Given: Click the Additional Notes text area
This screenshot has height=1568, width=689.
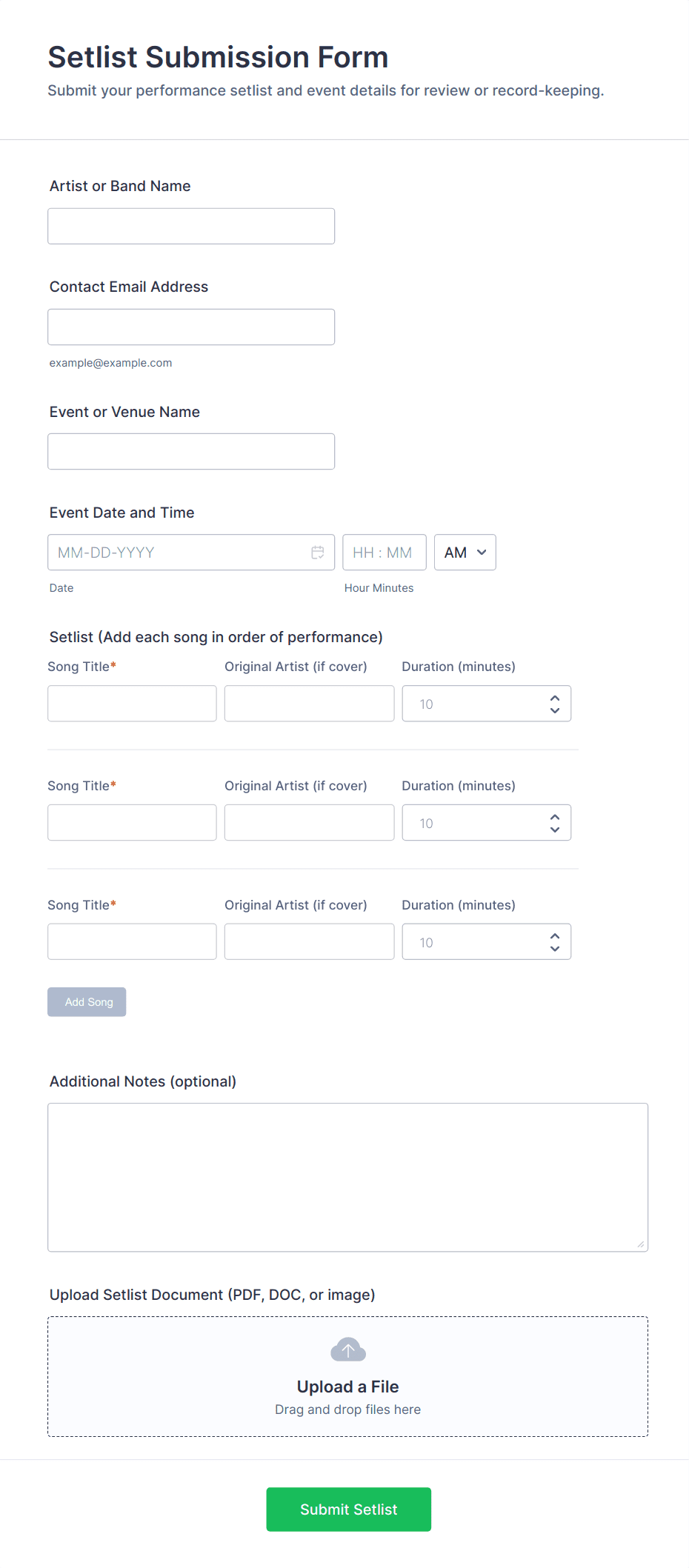Looking at the screenshot, I should tap(347, 1177).
